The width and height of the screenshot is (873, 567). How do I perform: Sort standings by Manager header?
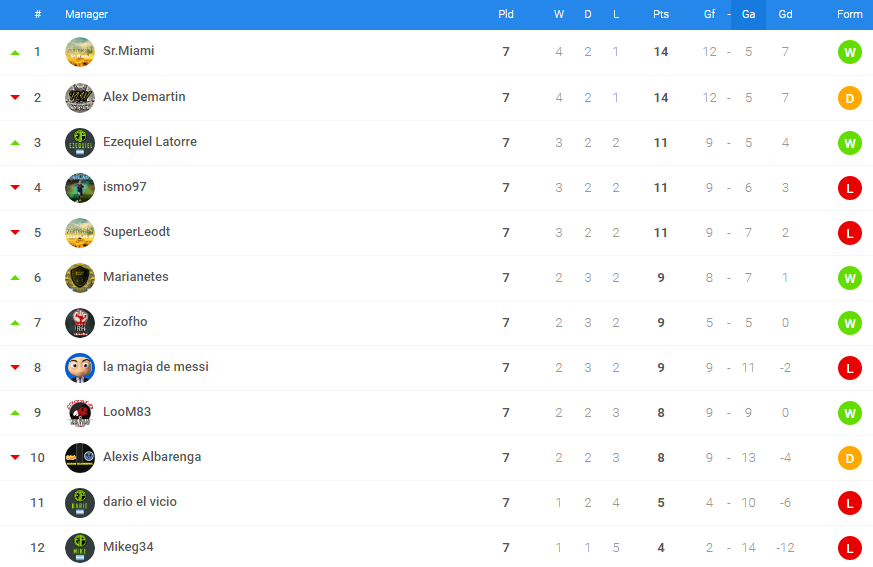tap(86, 14)
